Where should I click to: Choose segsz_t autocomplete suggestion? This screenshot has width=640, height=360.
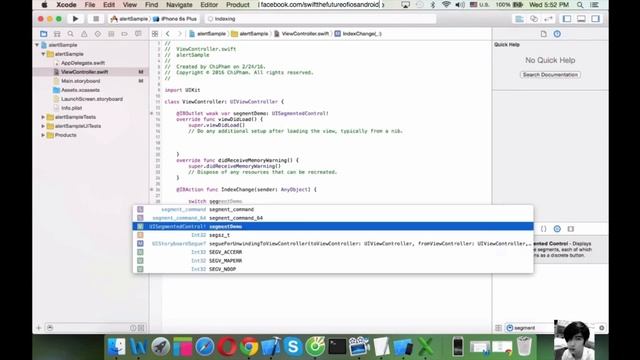333,235
